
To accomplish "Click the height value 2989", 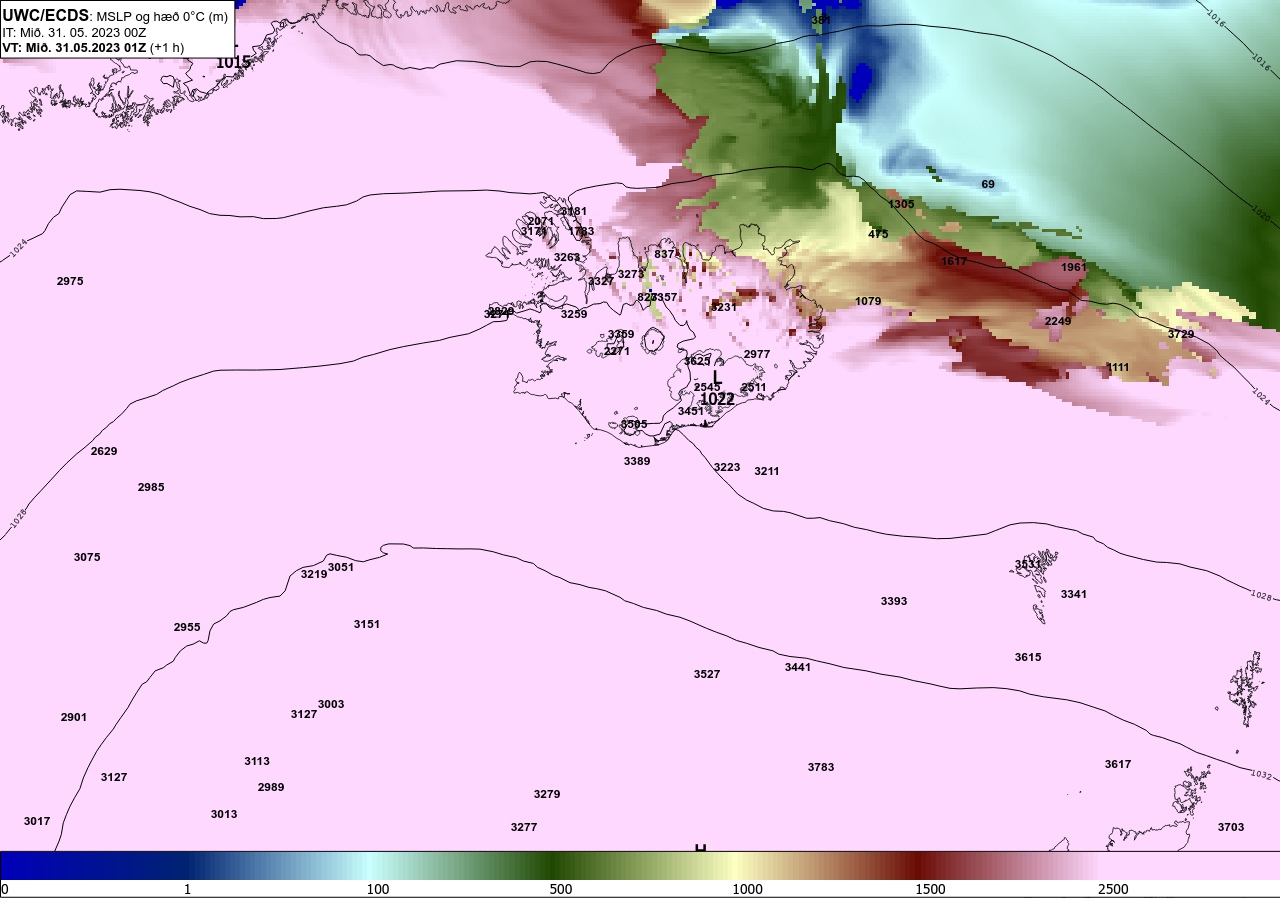I will click(x=271, y=787).
